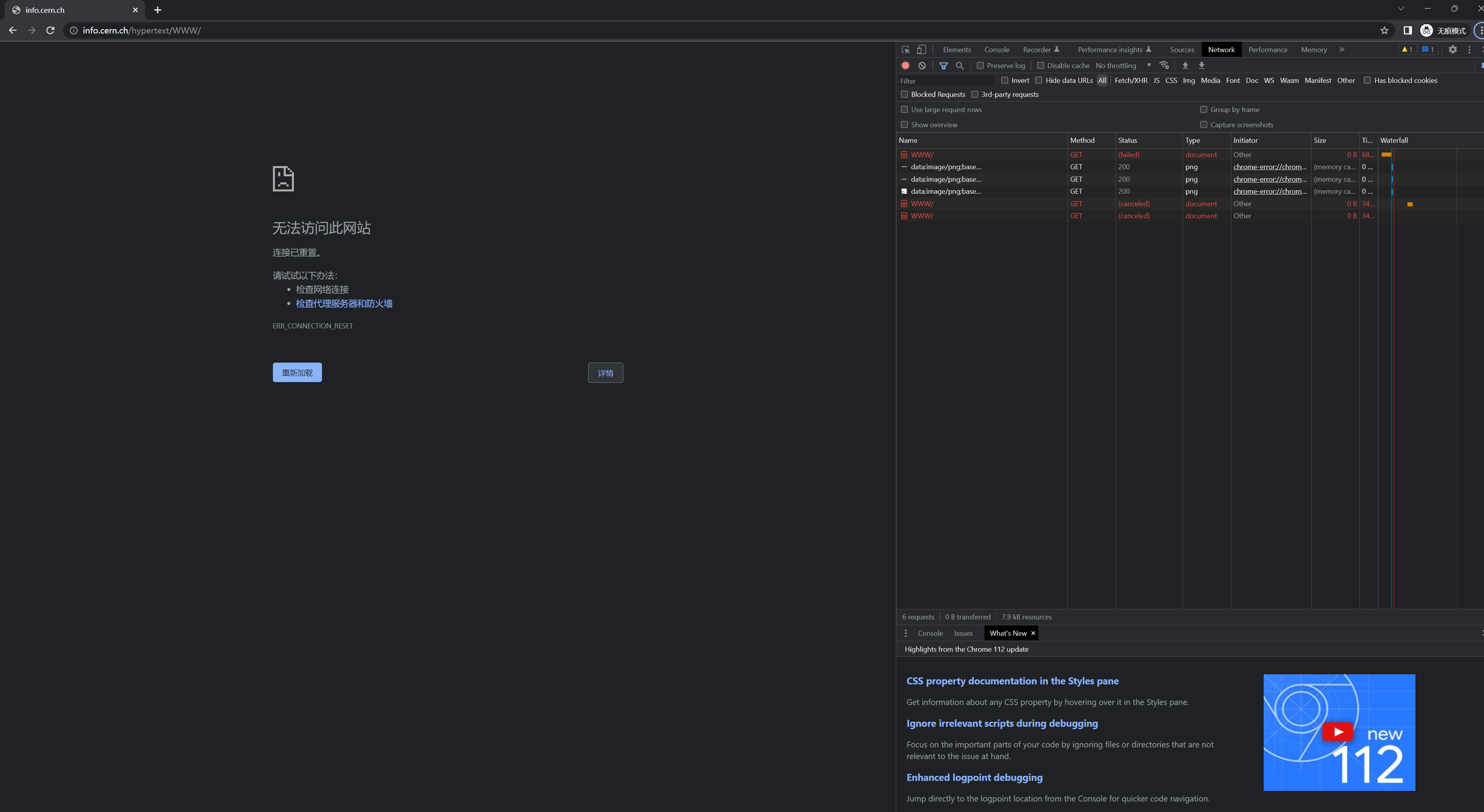Open CSS property documentation link
Image resolution: width=1484 pixels, height=812 pixels.
click(x=1012, y=681)
